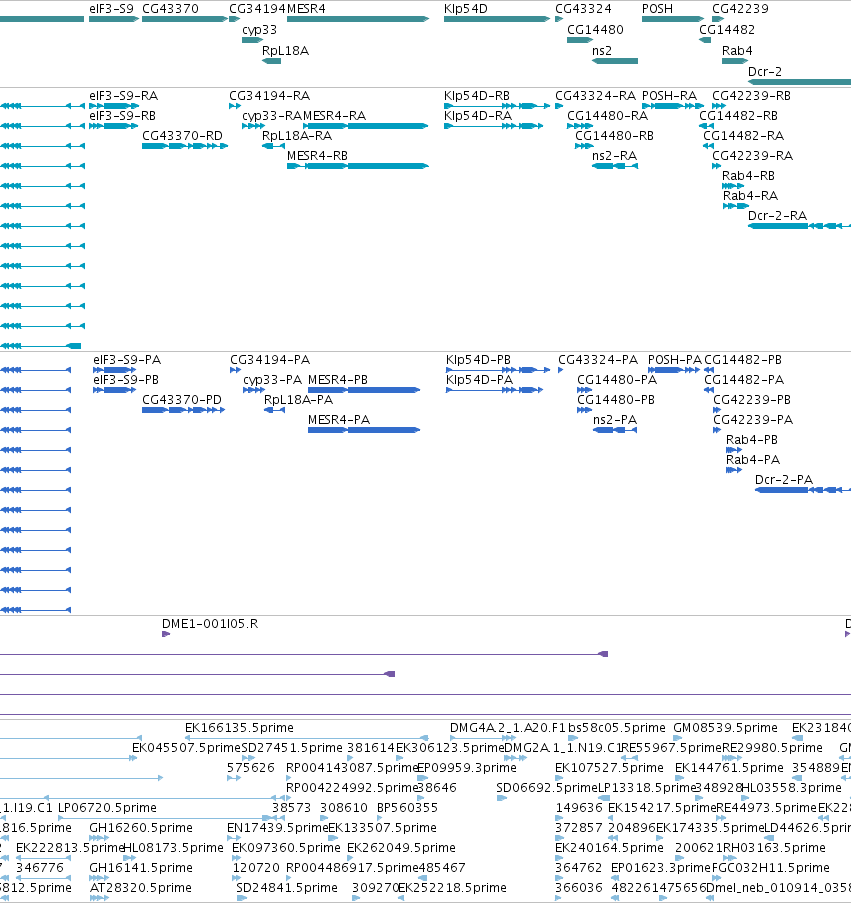Screen dimensions: 851x903
Task: Click the EK166135.5prime EST label
Action: [240, 728]
